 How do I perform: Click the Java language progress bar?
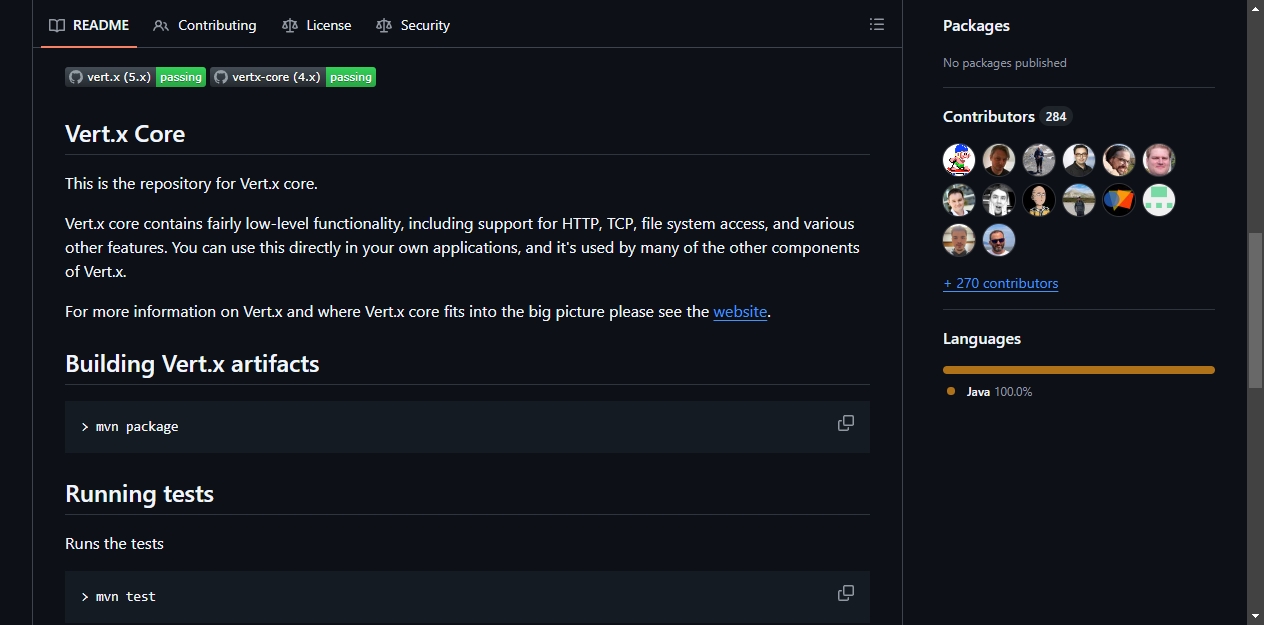1079,370
